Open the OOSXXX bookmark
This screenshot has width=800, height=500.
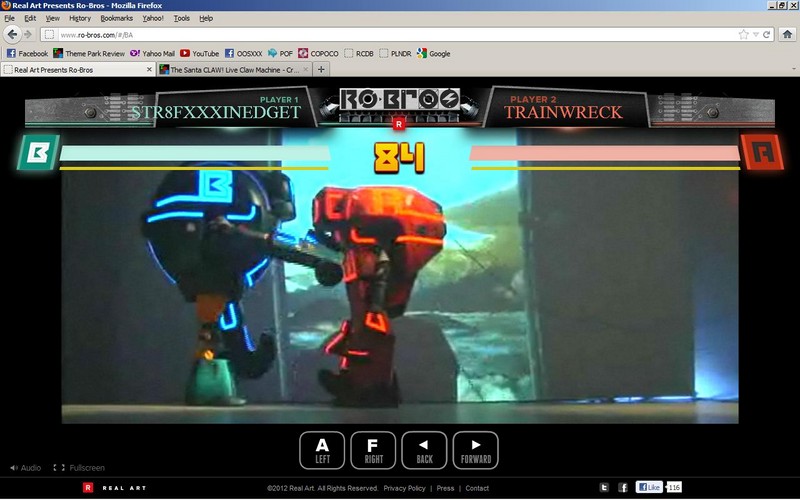coord(244,53)
